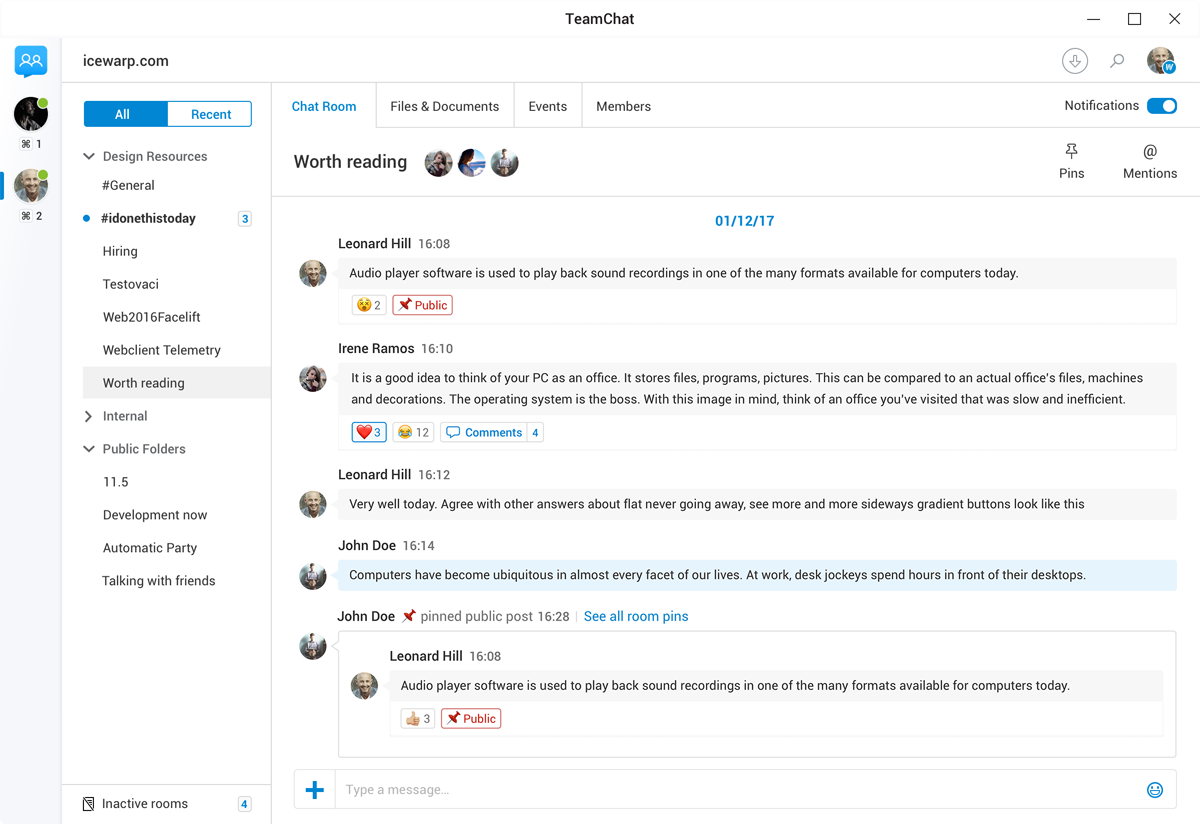Collapse the Design Resources group
Image resolution: width=1200 pixels, height=824 pixels.
89,156
